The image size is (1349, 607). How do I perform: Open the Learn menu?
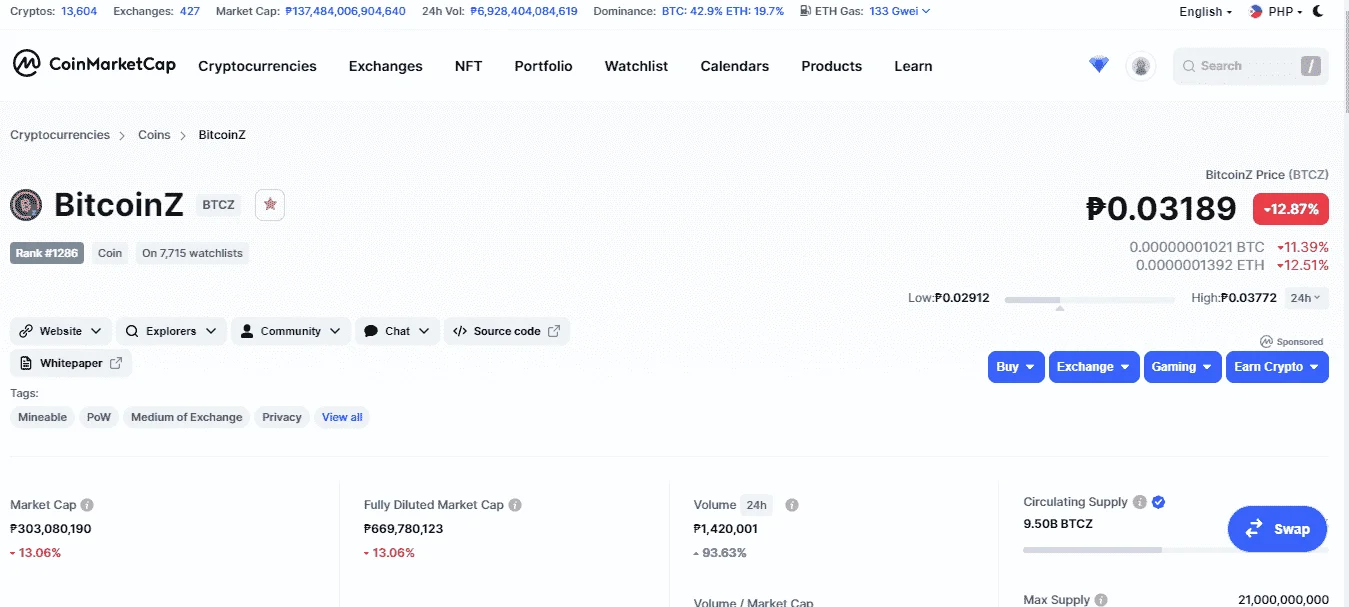[913, 66]
